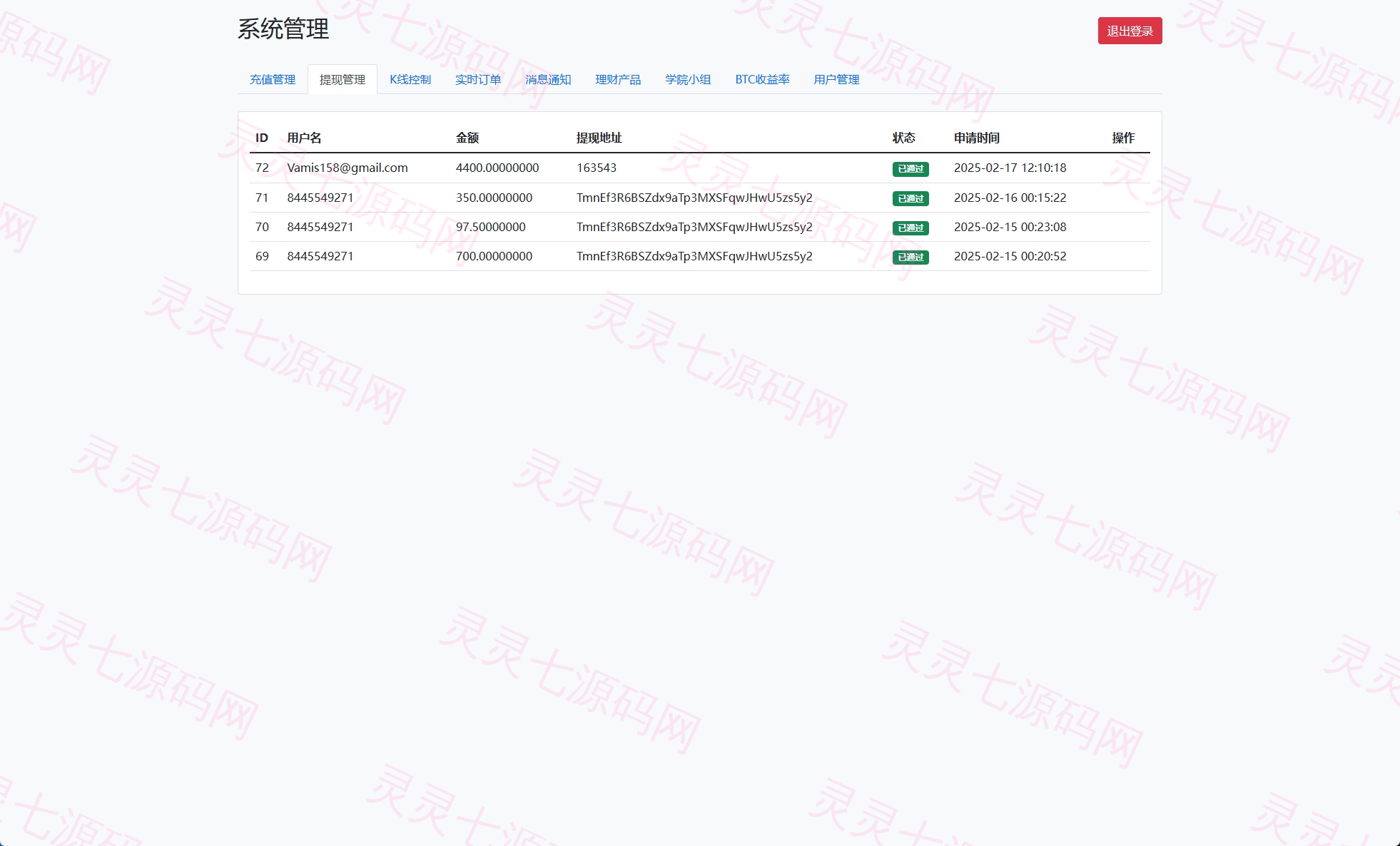Screen dimensions: 1400x846
Task: Click the TmnEf3R6 address in row 70
Action: click(x=694, y=227)
